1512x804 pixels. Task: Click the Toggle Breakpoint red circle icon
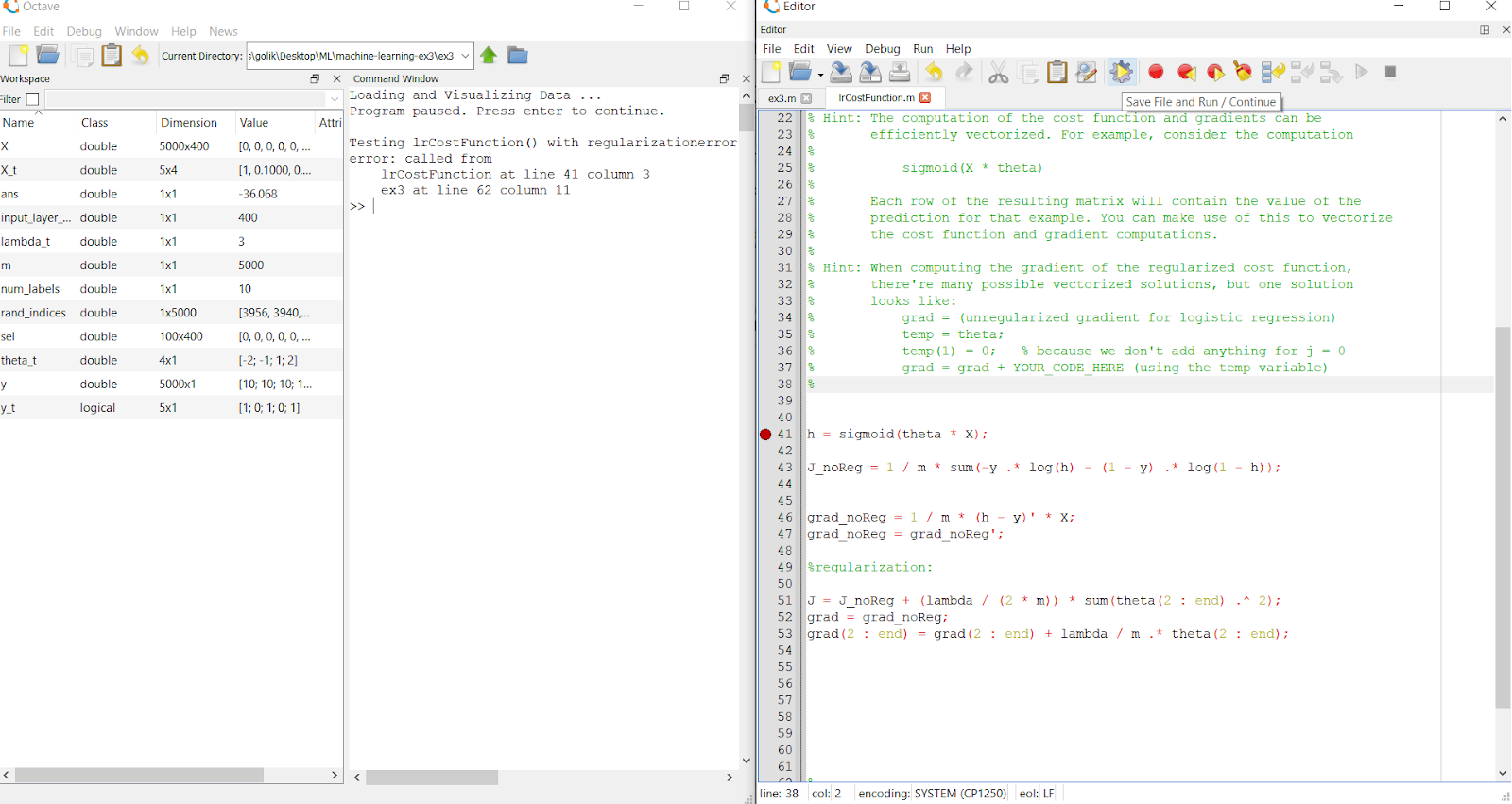pyautogui.click(x=1156, y=72)
